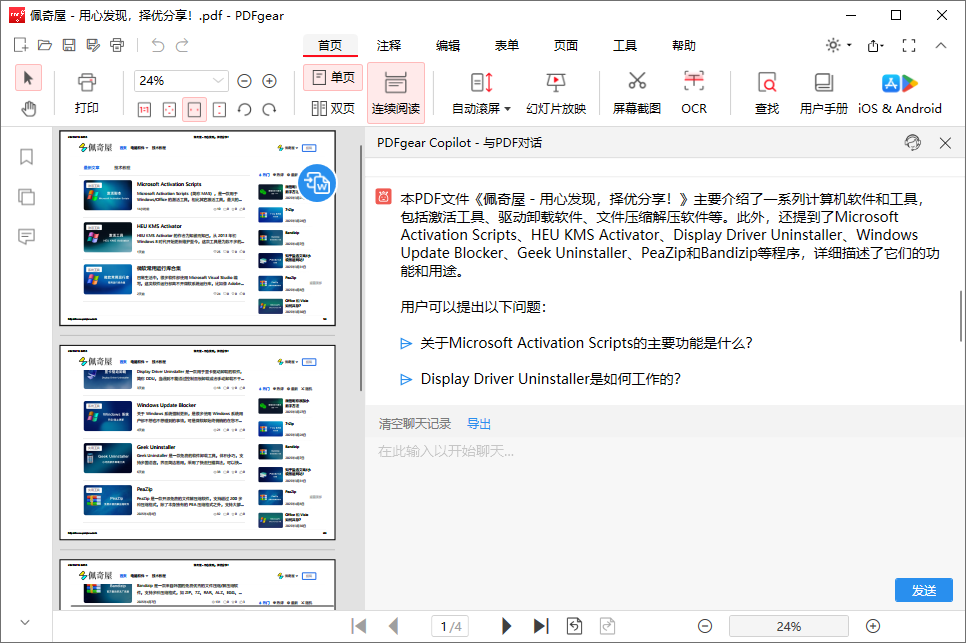
Task: Go to the previous page
Action: coord(394,626)
